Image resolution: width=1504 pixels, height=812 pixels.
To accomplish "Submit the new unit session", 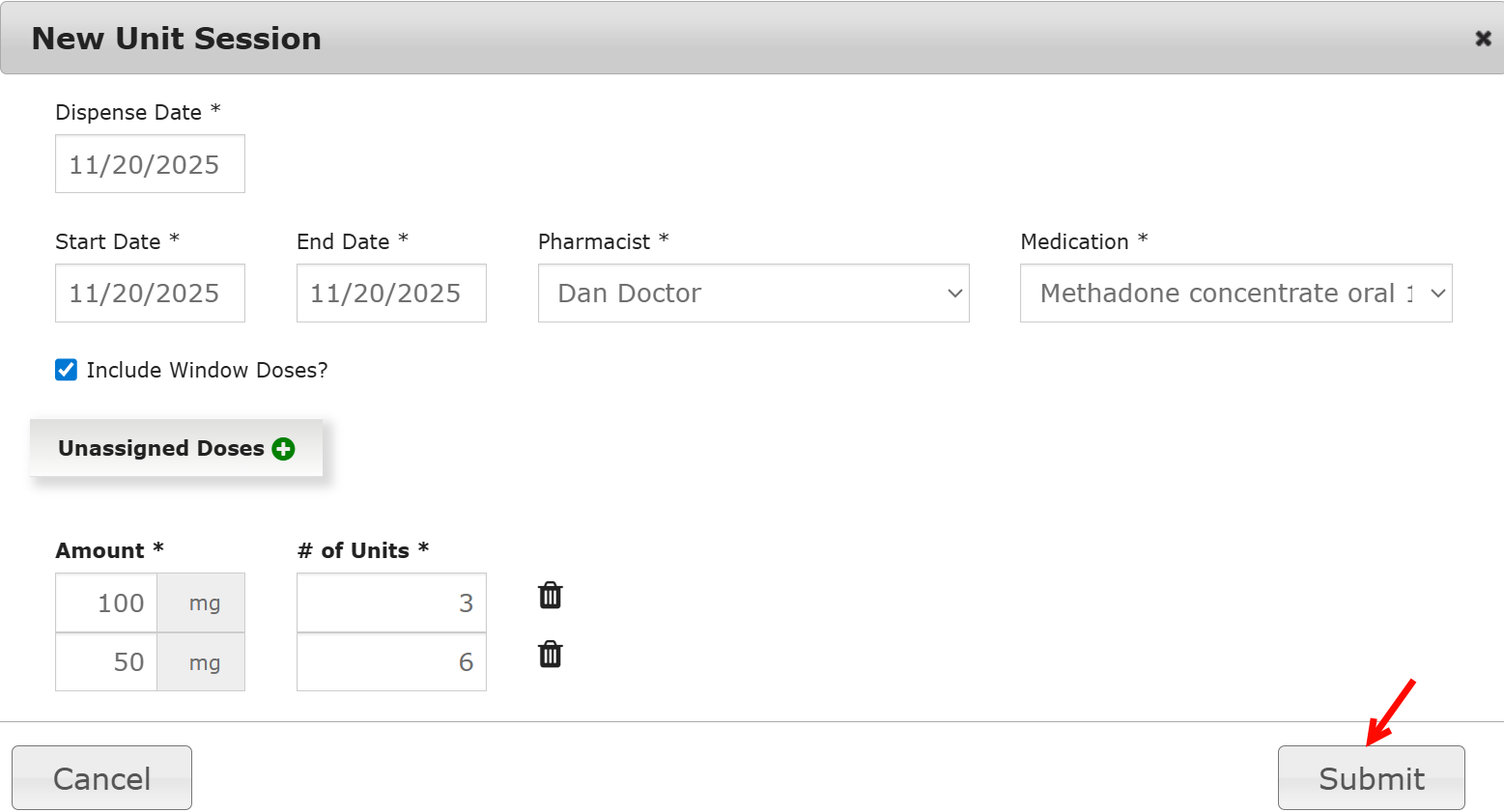I will coord(1371,778).
